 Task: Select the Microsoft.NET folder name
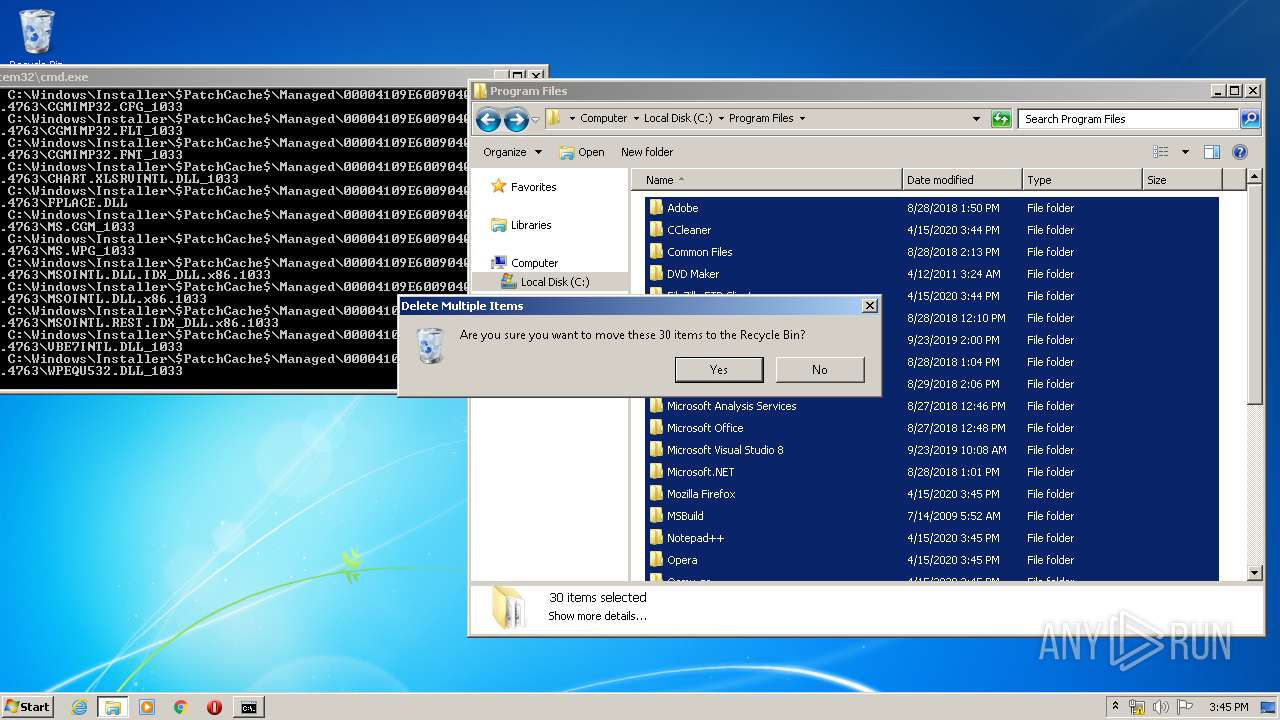pos(700,472)
